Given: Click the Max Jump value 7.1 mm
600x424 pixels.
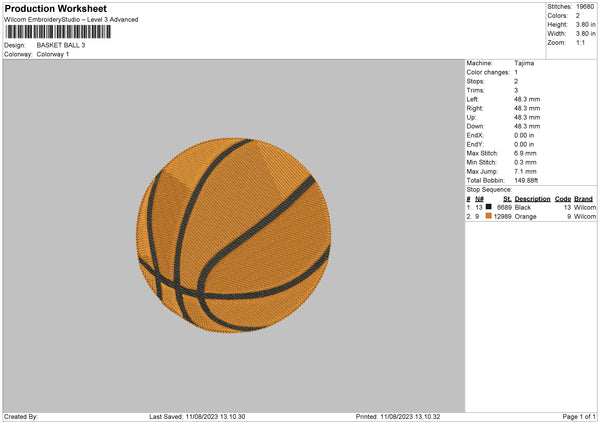Looking at the screenshot, I should click(x=525, y=171).
